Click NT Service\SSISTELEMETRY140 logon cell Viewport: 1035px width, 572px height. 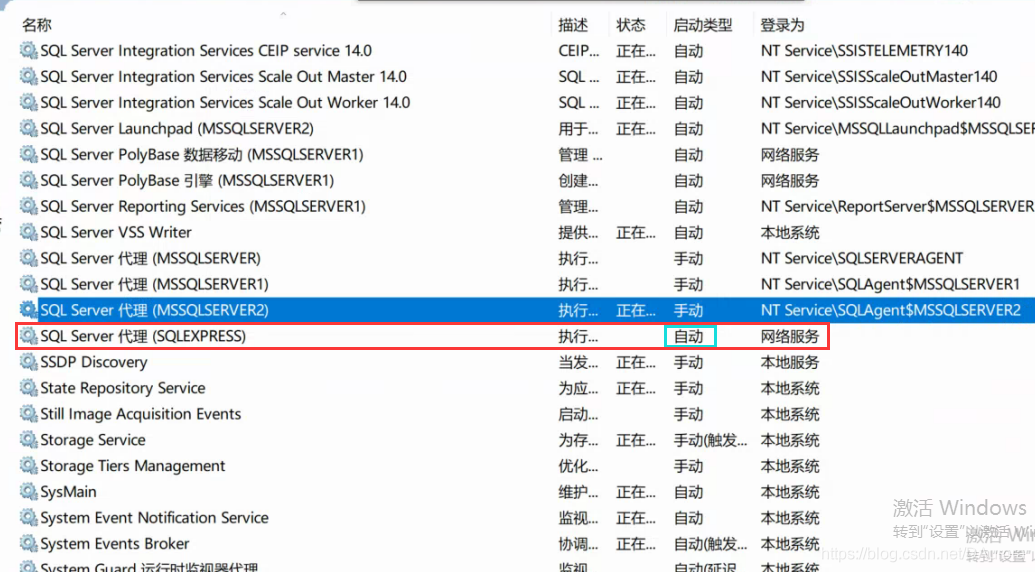864,50
